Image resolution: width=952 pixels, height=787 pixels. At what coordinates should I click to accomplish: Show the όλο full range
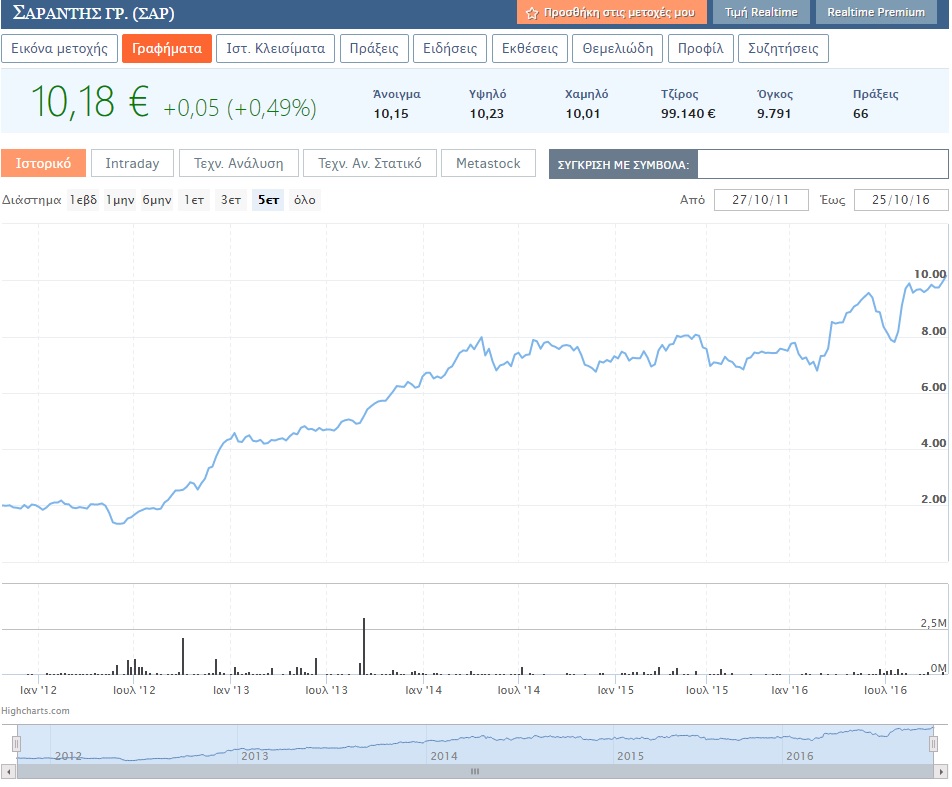point(305,200)
